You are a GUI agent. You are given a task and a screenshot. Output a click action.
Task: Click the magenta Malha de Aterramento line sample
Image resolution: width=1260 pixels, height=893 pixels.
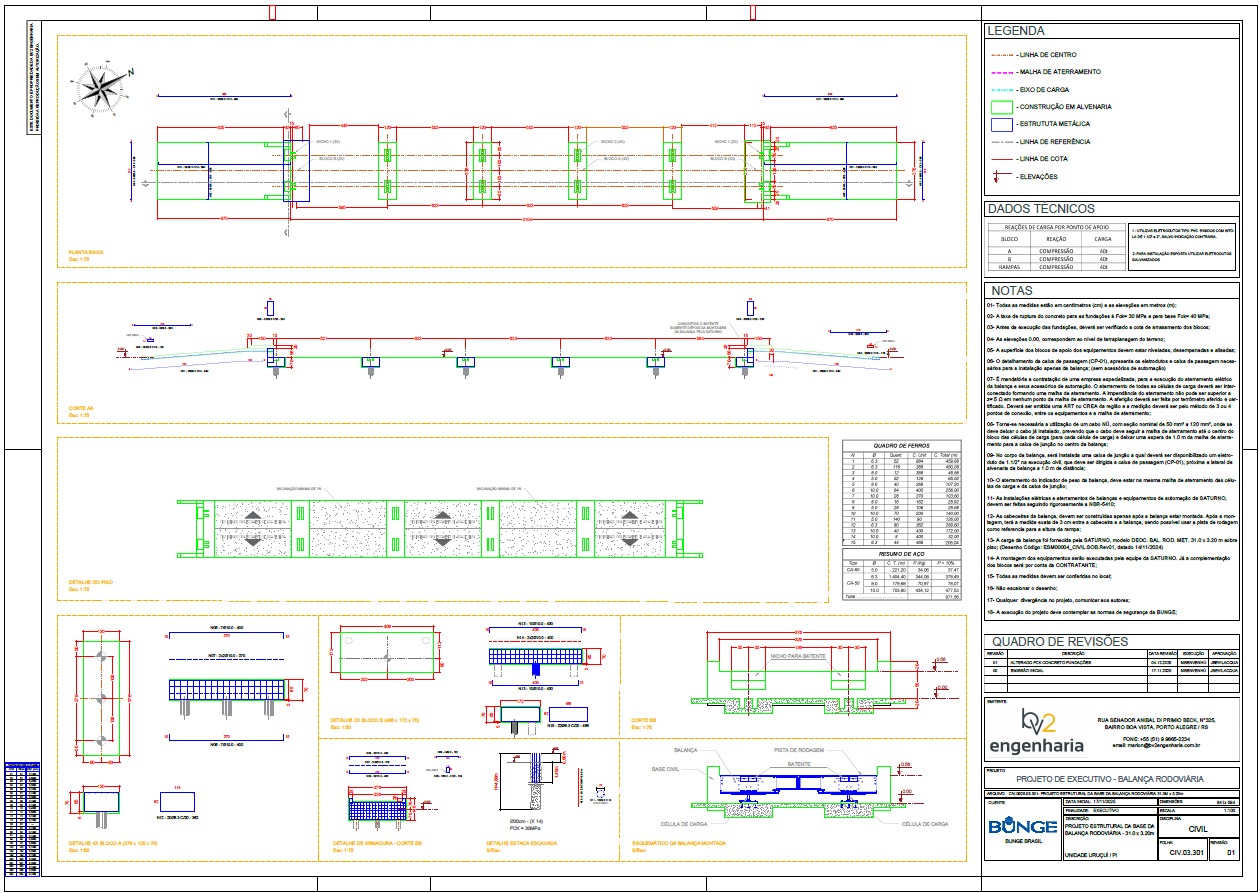pyautogui.click(x=1001, y=72)
